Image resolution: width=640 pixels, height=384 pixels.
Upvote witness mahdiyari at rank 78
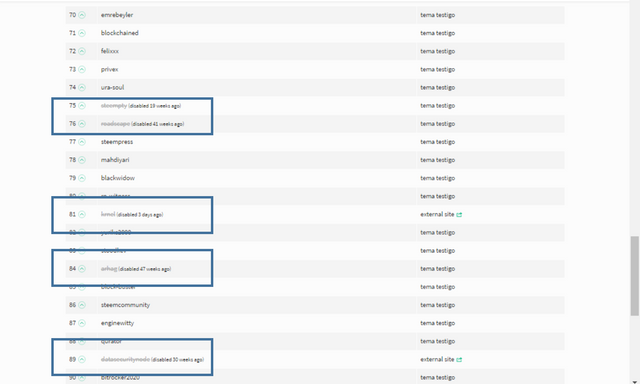coord(82,160)
